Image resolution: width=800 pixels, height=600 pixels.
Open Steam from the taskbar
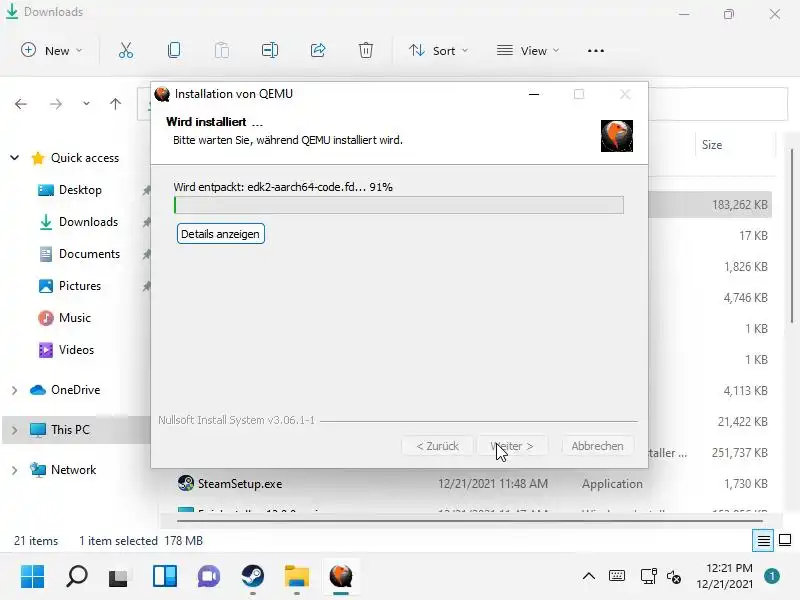(253, 577)
